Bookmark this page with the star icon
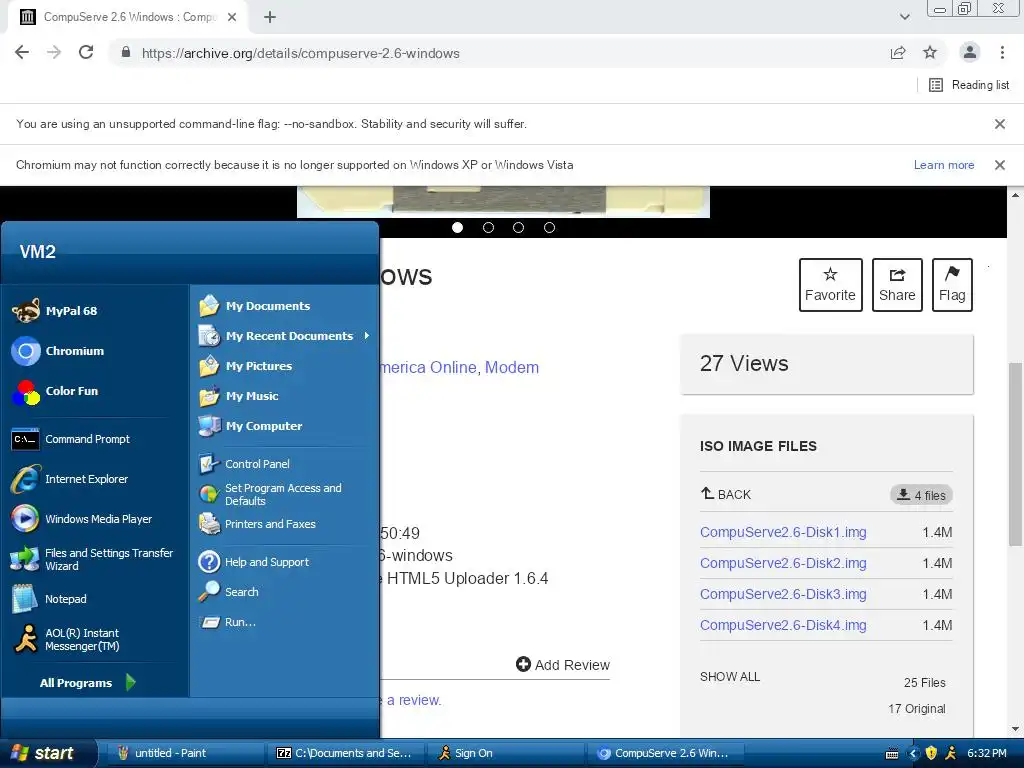Screen dimensions: 1024x768 930,53
